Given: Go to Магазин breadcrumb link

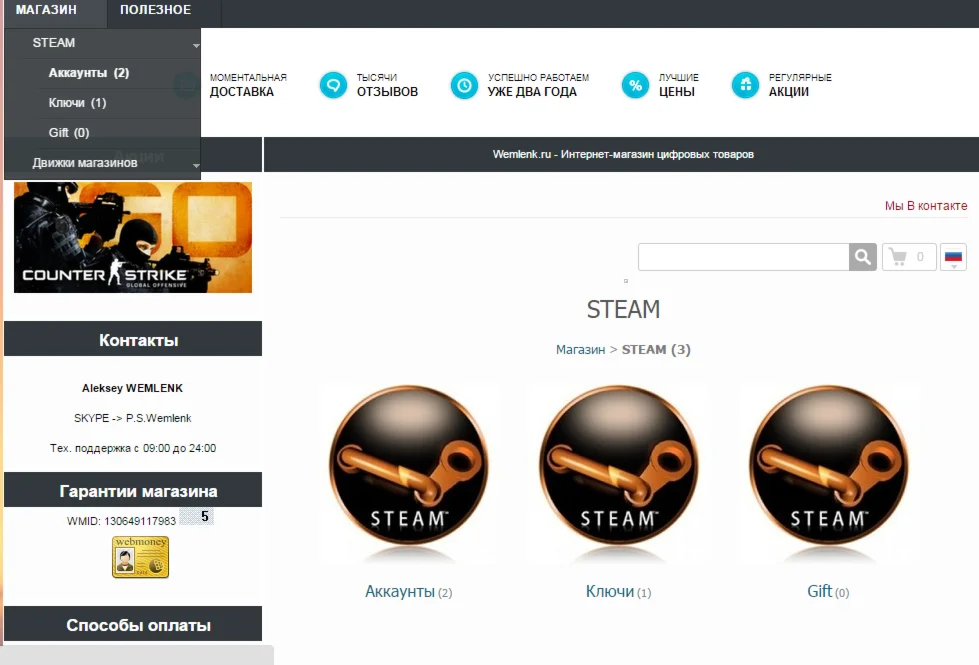Looking at the screenshot, I should tap(581, 350).
